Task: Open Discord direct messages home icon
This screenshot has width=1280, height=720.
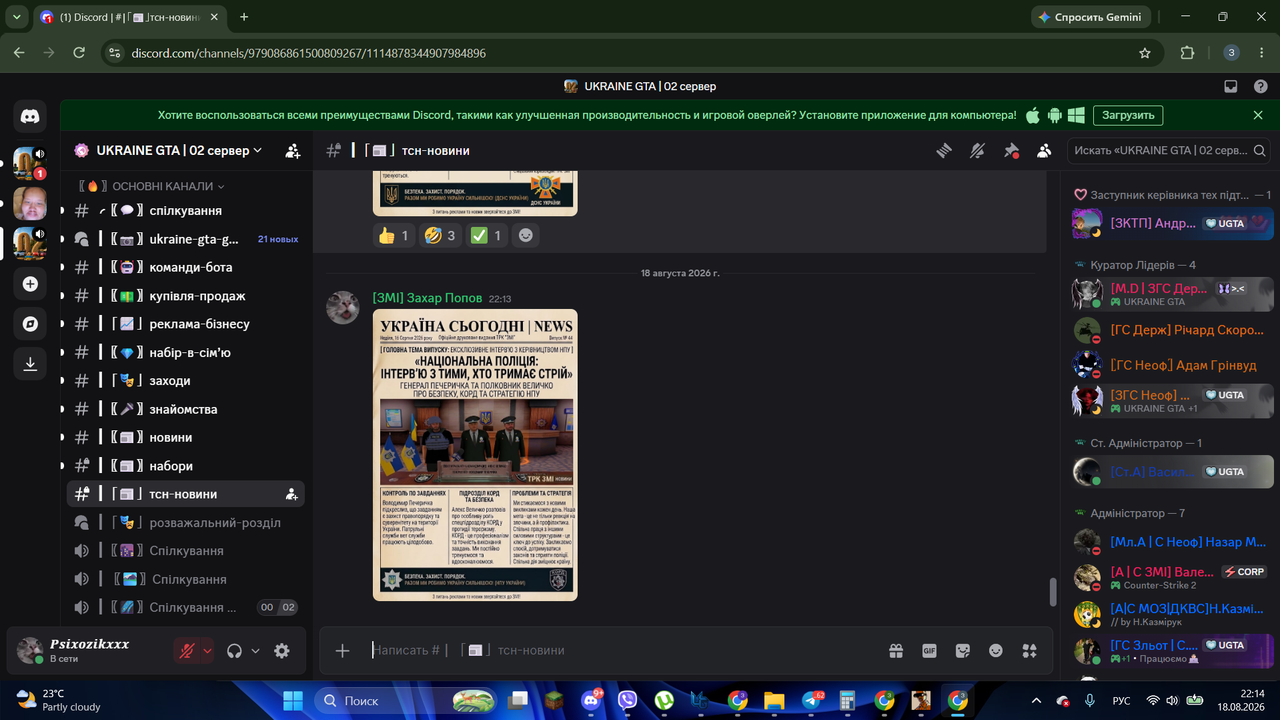Action: (30, 117)
